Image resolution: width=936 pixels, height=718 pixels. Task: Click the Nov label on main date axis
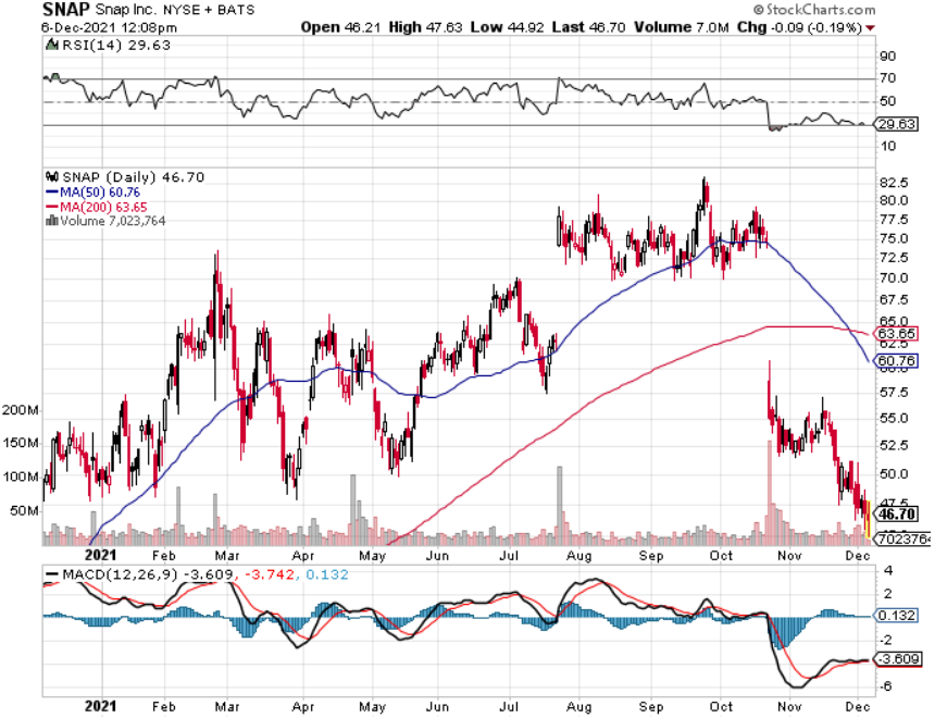point(791,552)
